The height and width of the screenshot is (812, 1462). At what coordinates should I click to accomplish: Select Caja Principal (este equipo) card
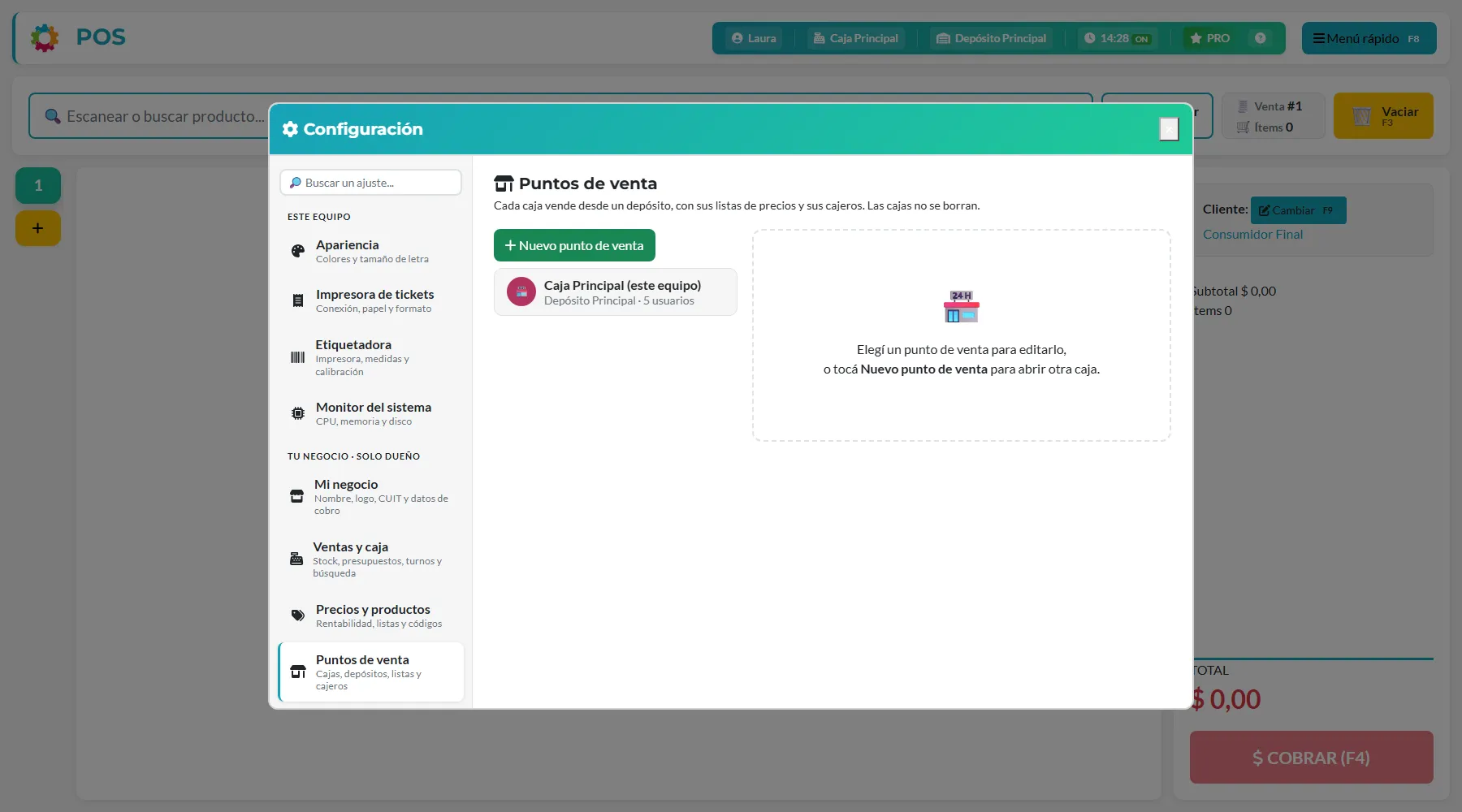pos(616,292)
